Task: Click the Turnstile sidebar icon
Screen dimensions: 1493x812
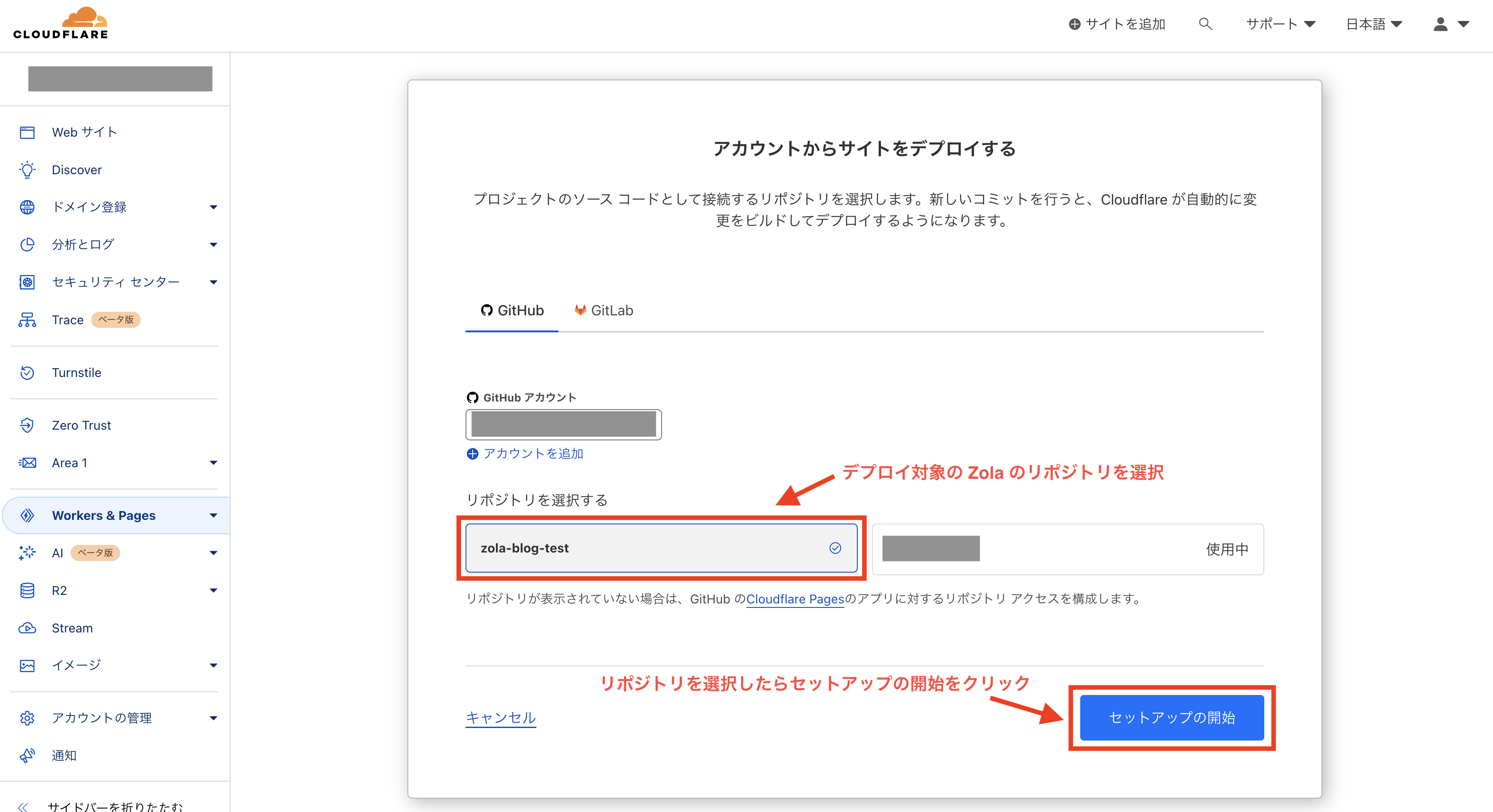Action: tap(27, 373)
